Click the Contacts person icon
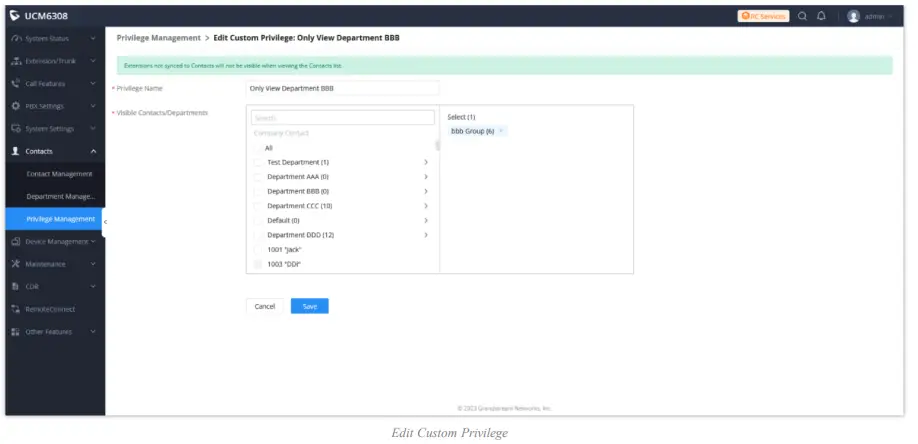 point(16,151)
